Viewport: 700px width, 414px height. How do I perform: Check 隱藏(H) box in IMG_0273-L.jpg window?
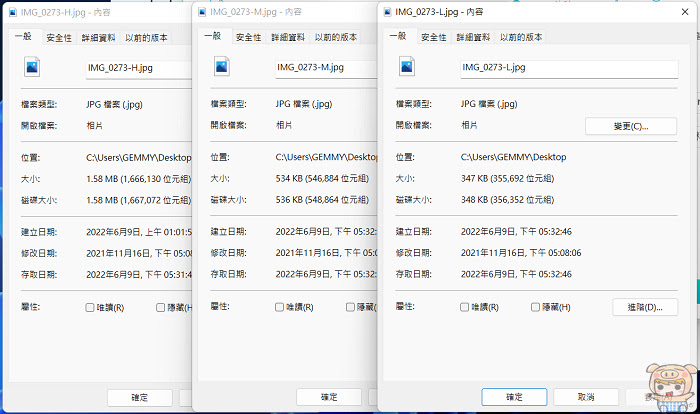(x=535, y=307)
